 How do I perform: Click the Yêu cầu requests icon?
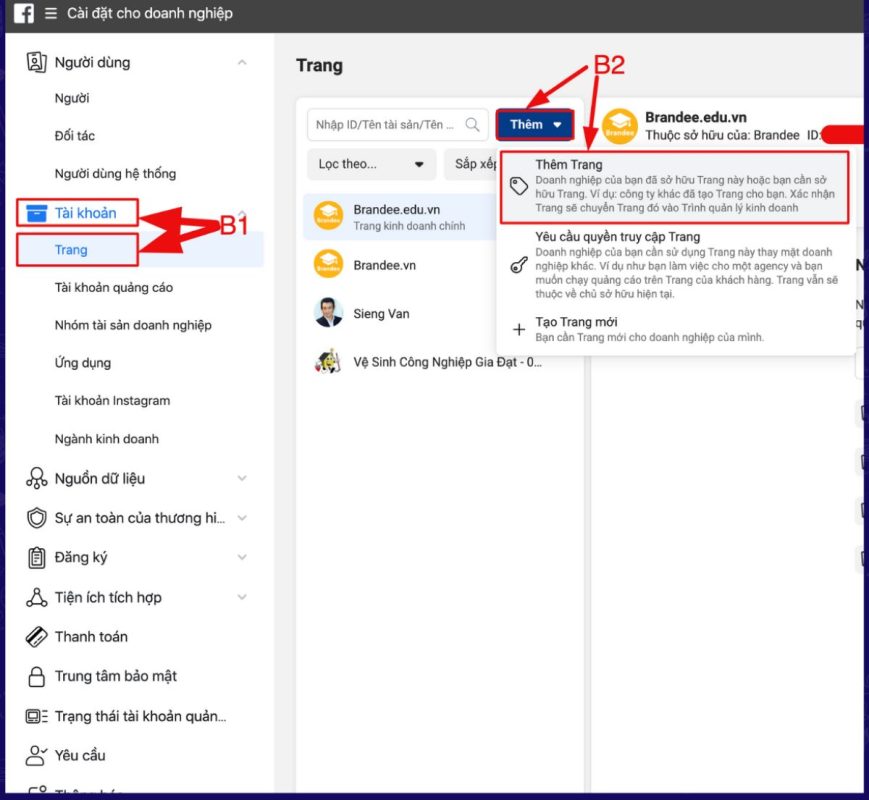(x=37, y=756)
